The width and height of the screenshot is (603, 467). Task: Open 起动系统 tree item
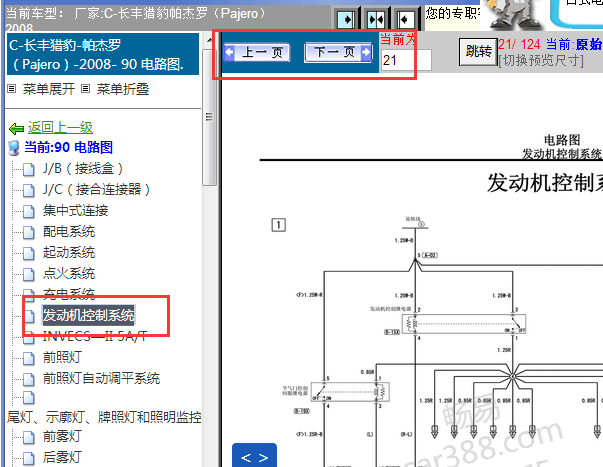point(69,252)
